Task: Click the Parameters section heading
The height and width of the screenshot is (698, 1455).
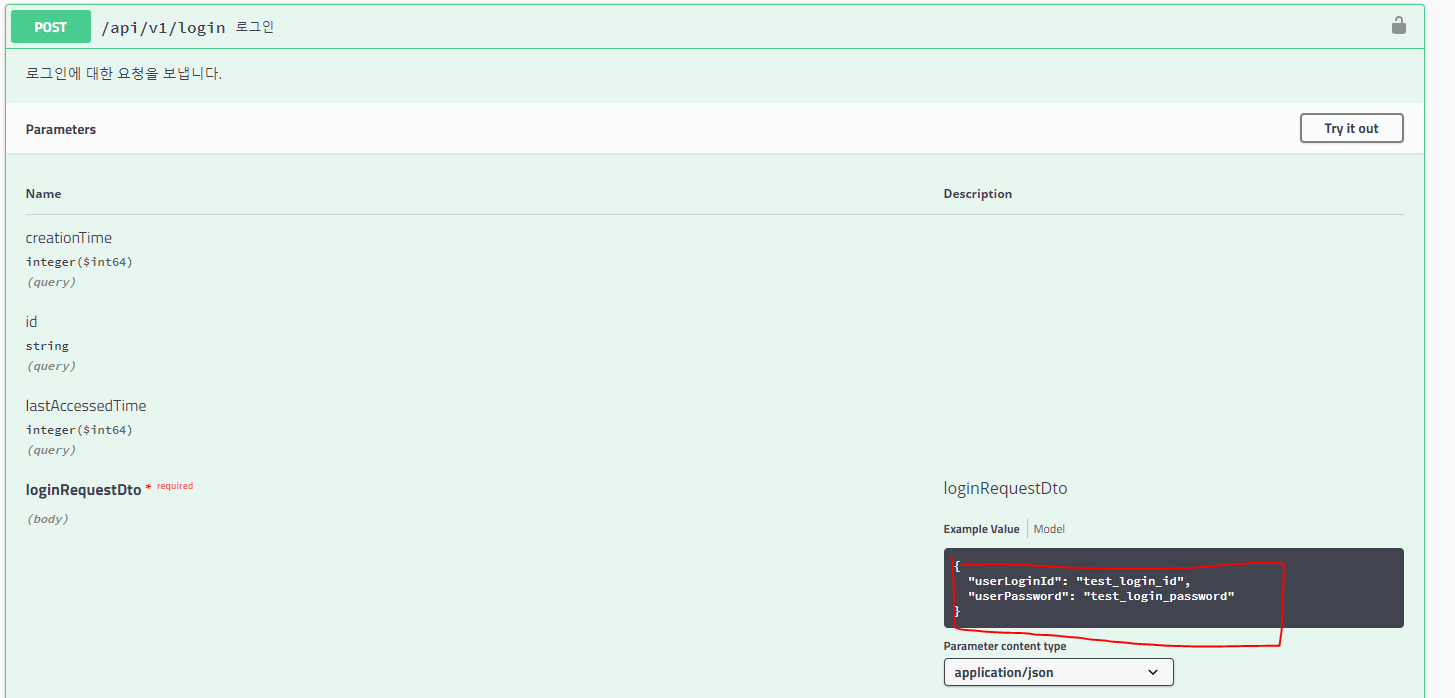Action: 61,129
